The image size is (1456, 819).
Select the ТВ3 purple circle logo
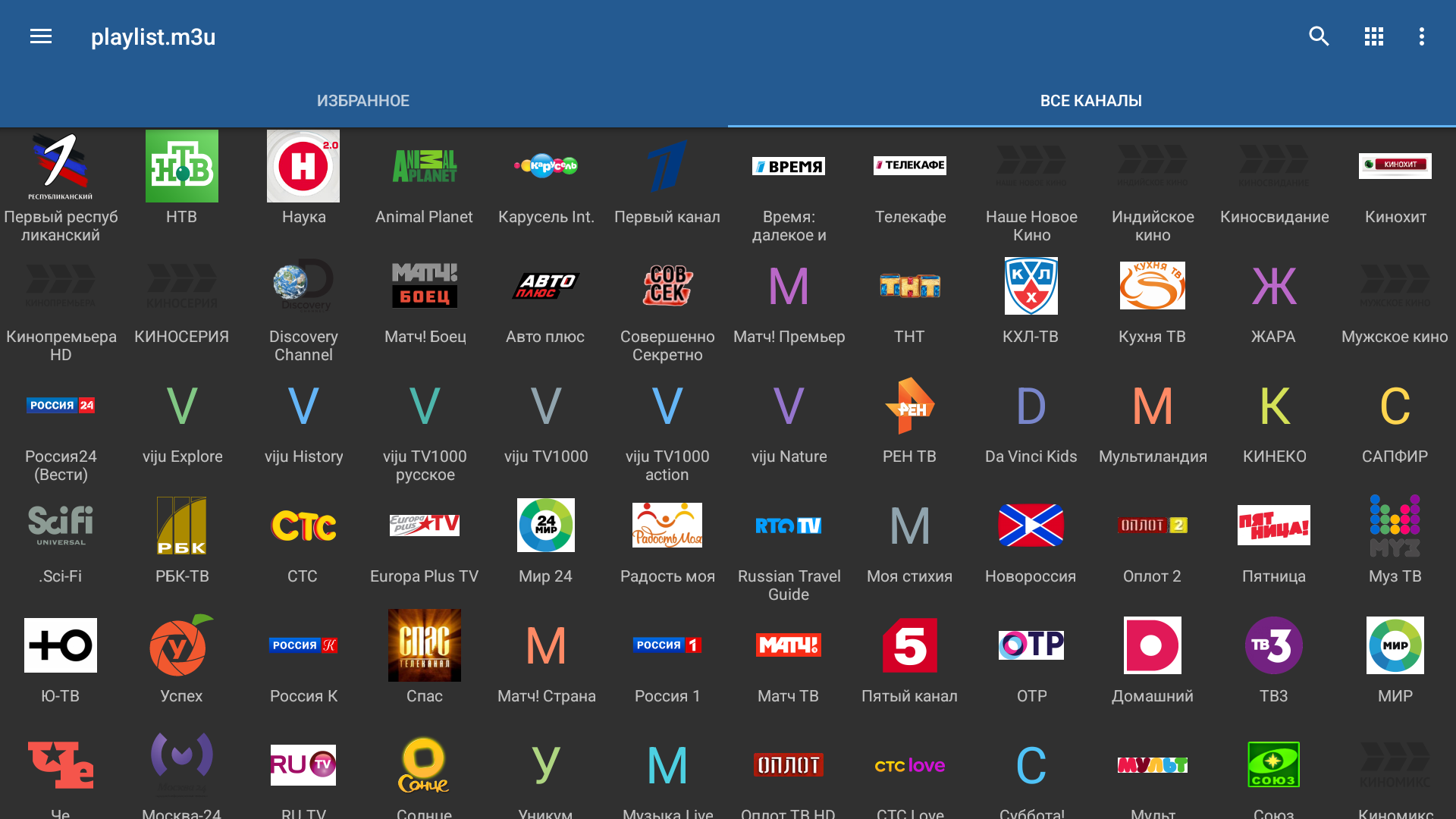1273,645
